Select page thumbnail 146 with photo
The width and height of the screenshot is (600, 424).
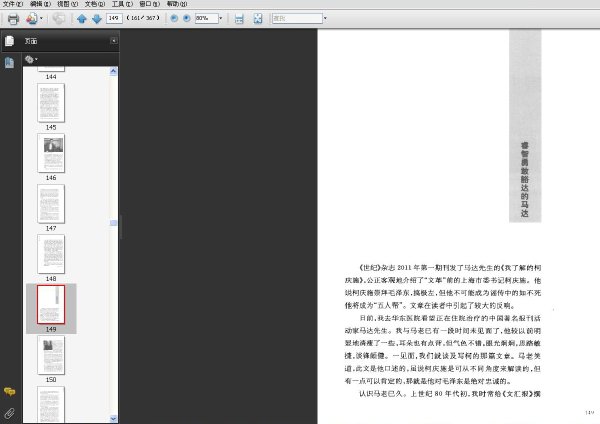coord(51,153)
